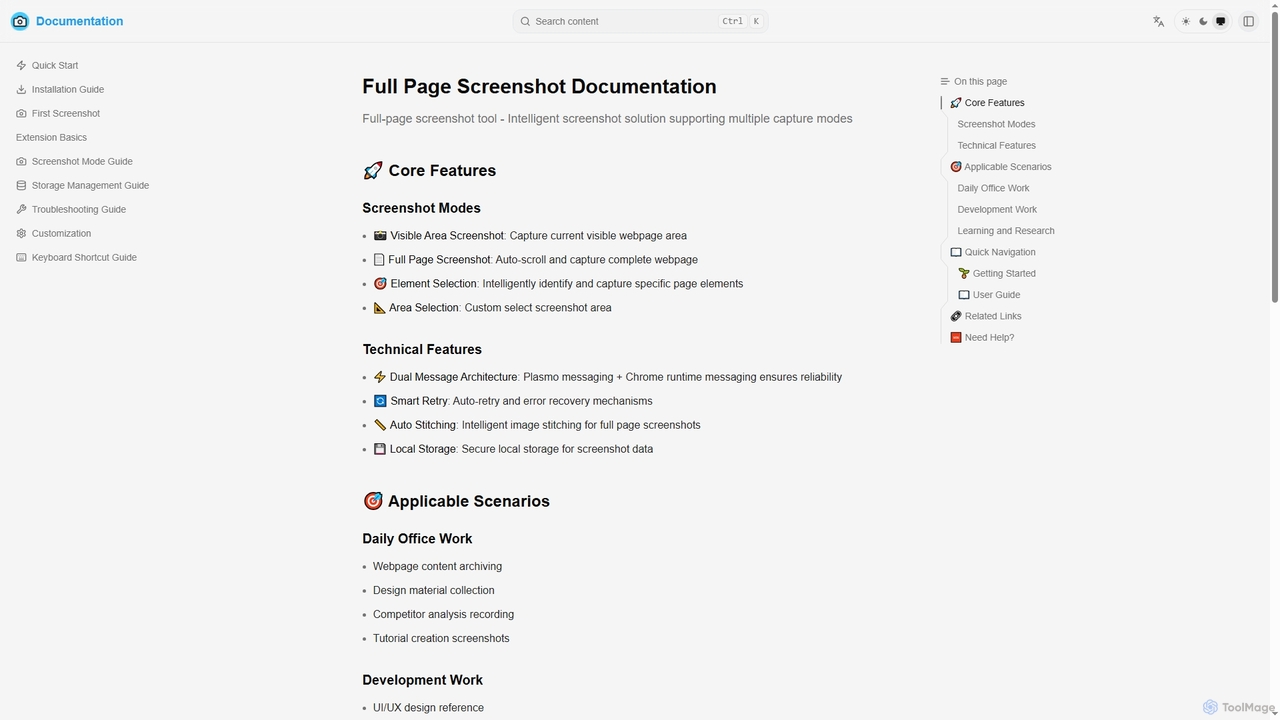
Task: Go to Applicable Scenarios outline entry
Action: [1000, 167]
